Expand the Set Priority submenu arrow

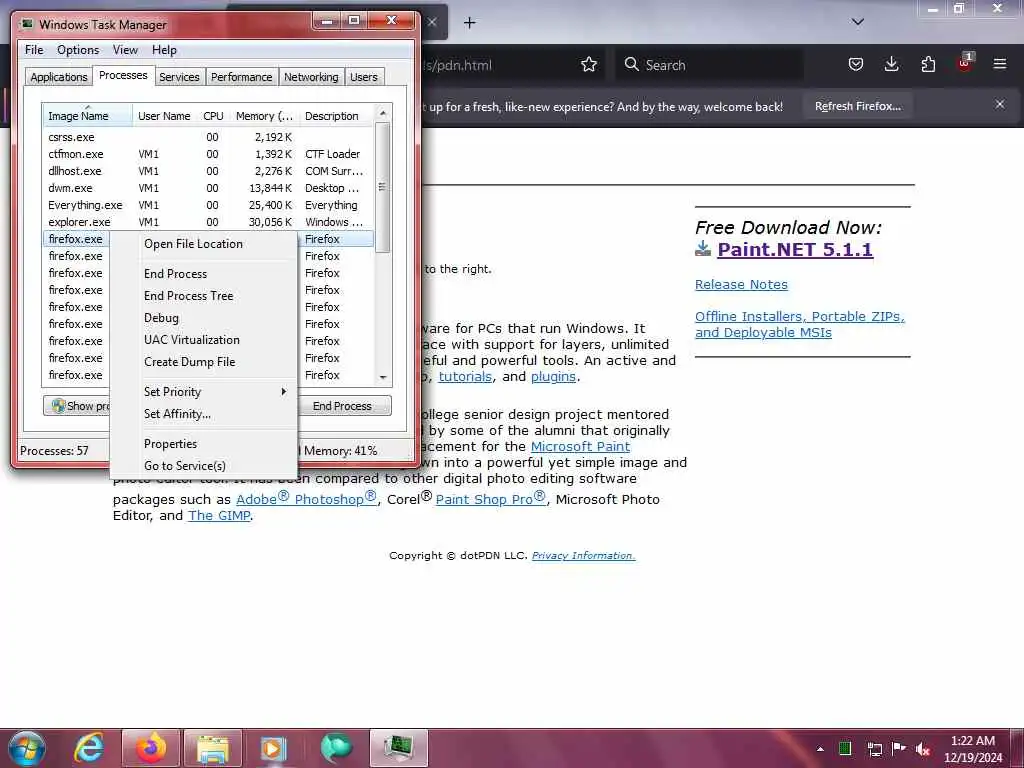coord(283,391)
